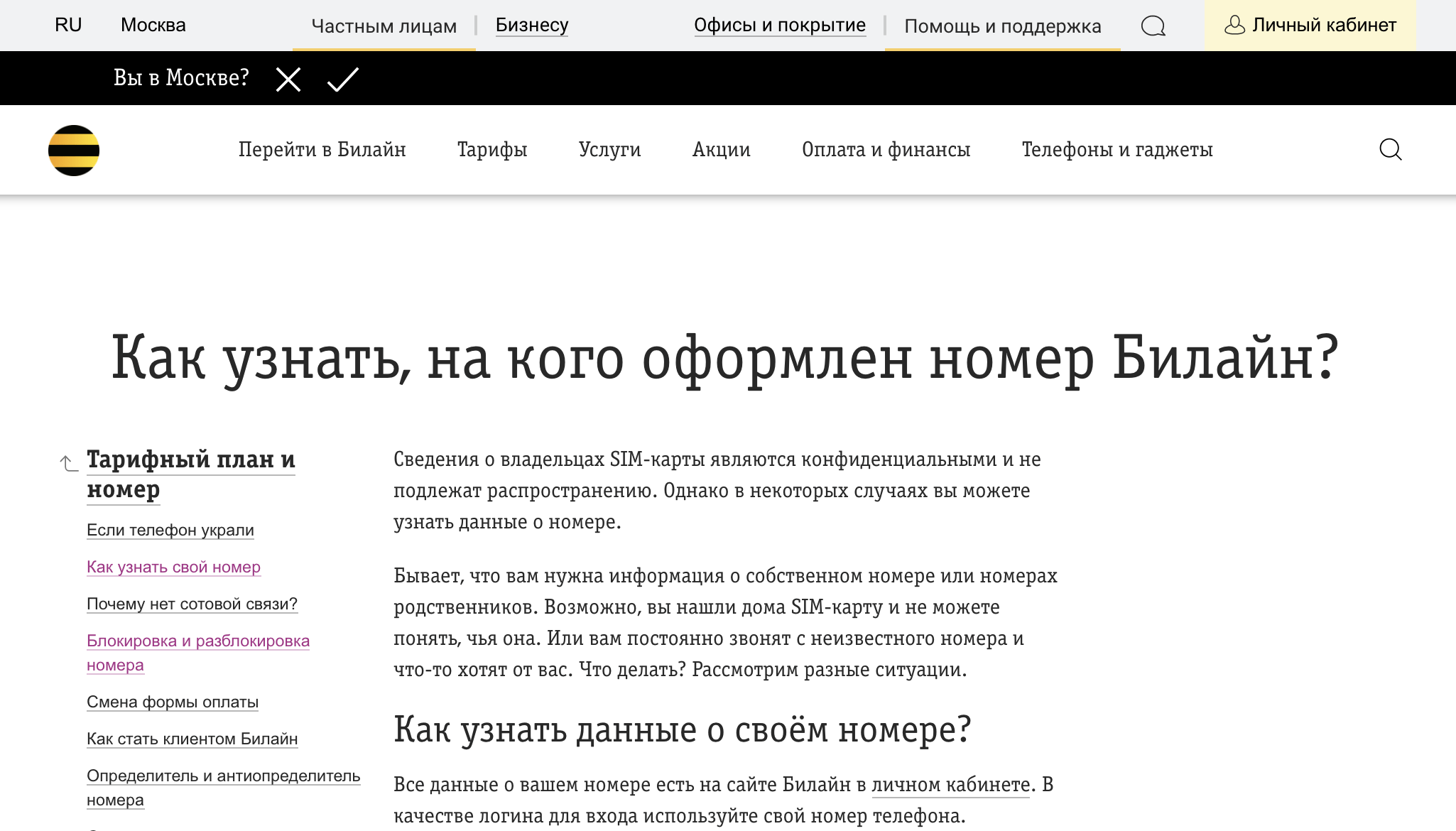1456x831 pixels.
Task: Open the Телефоны и гаджеты section
Action: [1117, 150]
